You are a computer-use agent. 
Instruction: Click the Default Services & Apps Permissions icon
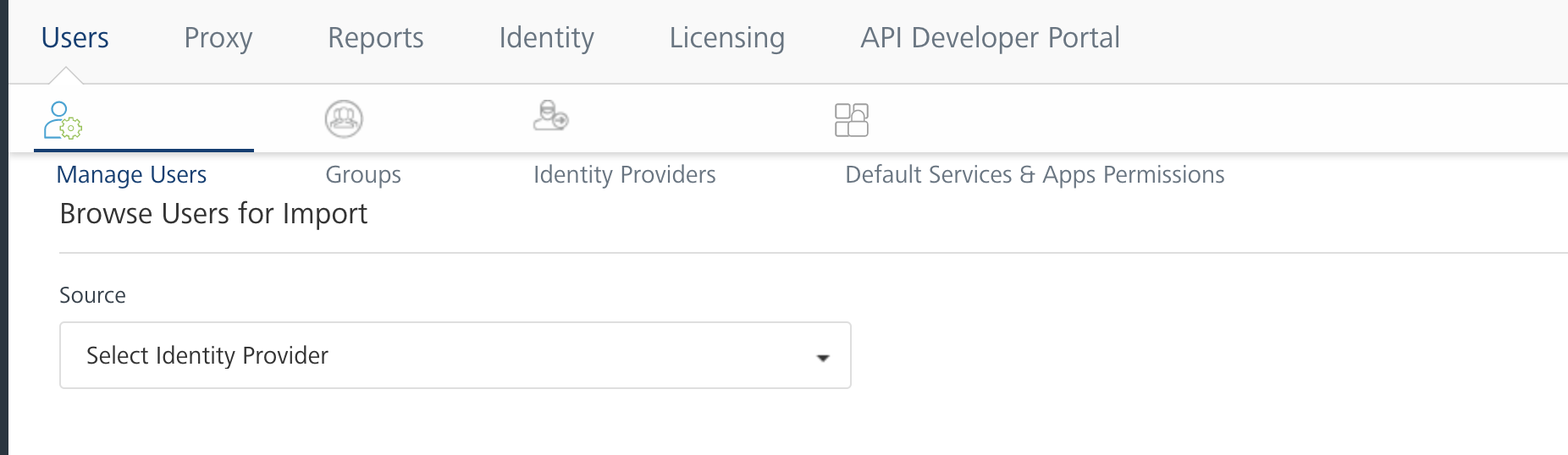(x=852, y=120)
